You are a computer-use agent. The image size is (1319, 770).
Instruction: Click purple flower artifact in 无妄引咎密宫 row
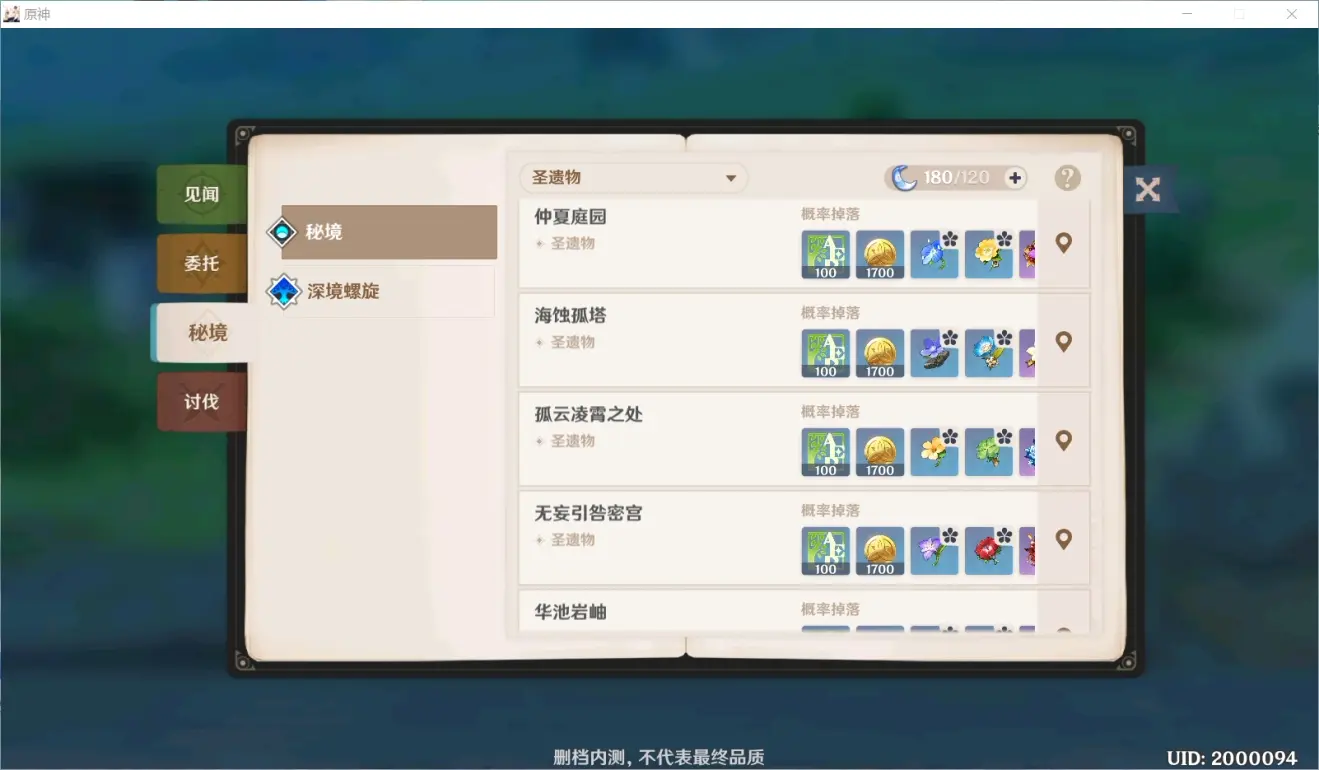click(934, 552)
